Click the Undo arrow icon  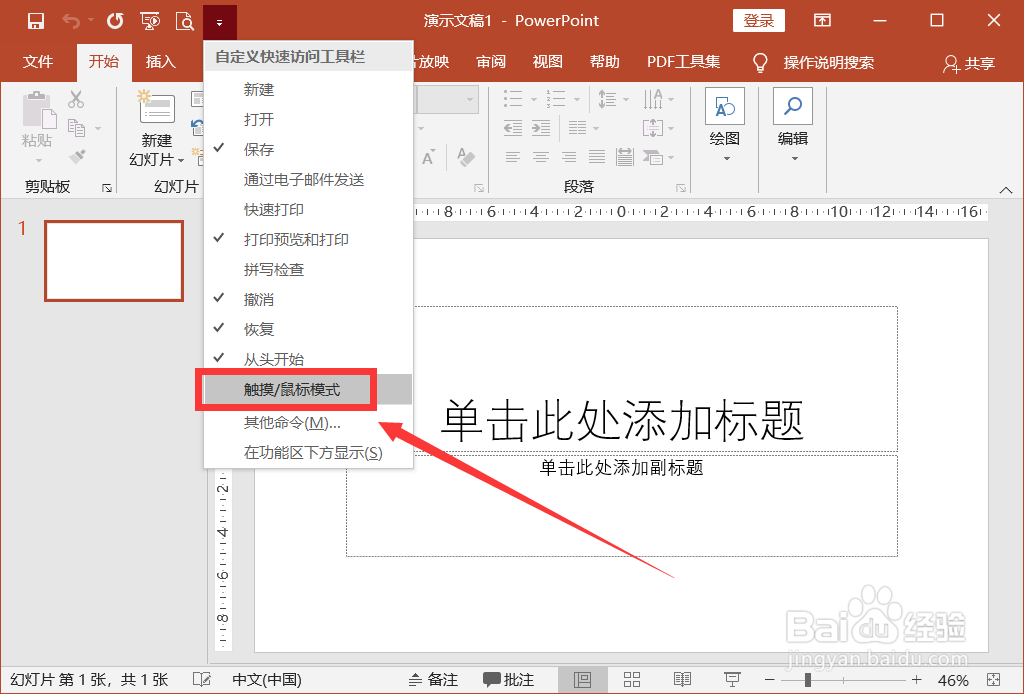tap(71, 22)
